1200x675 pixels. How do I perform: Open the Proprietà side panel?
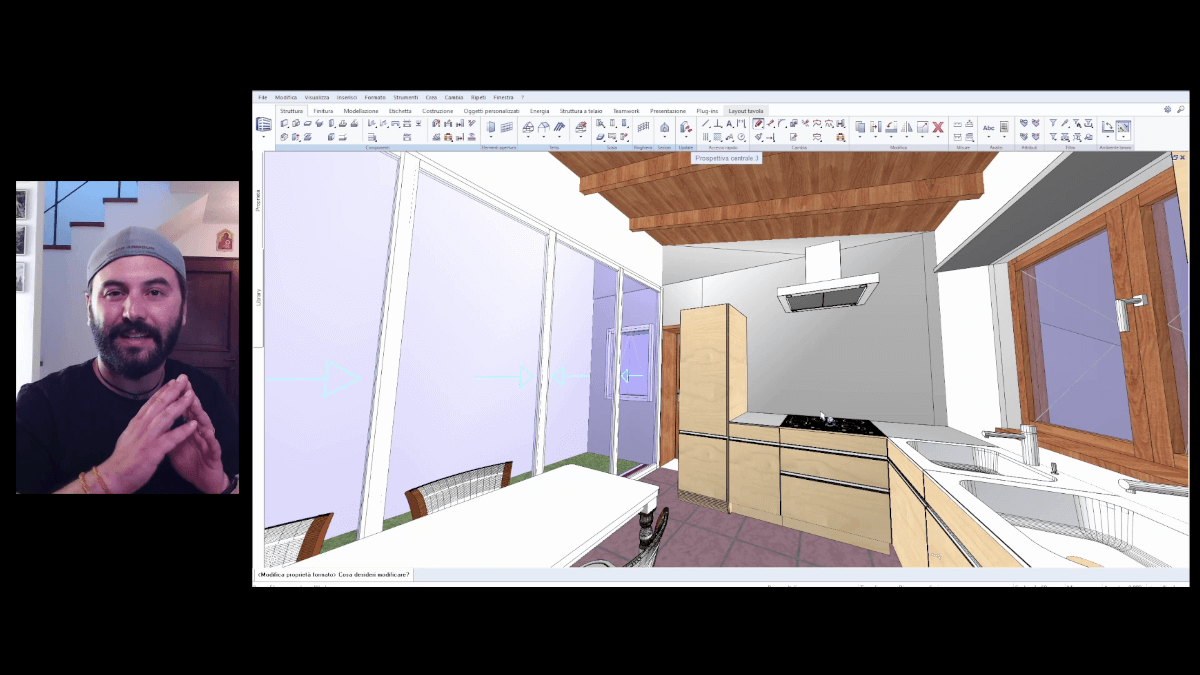(x=259, y=200)
